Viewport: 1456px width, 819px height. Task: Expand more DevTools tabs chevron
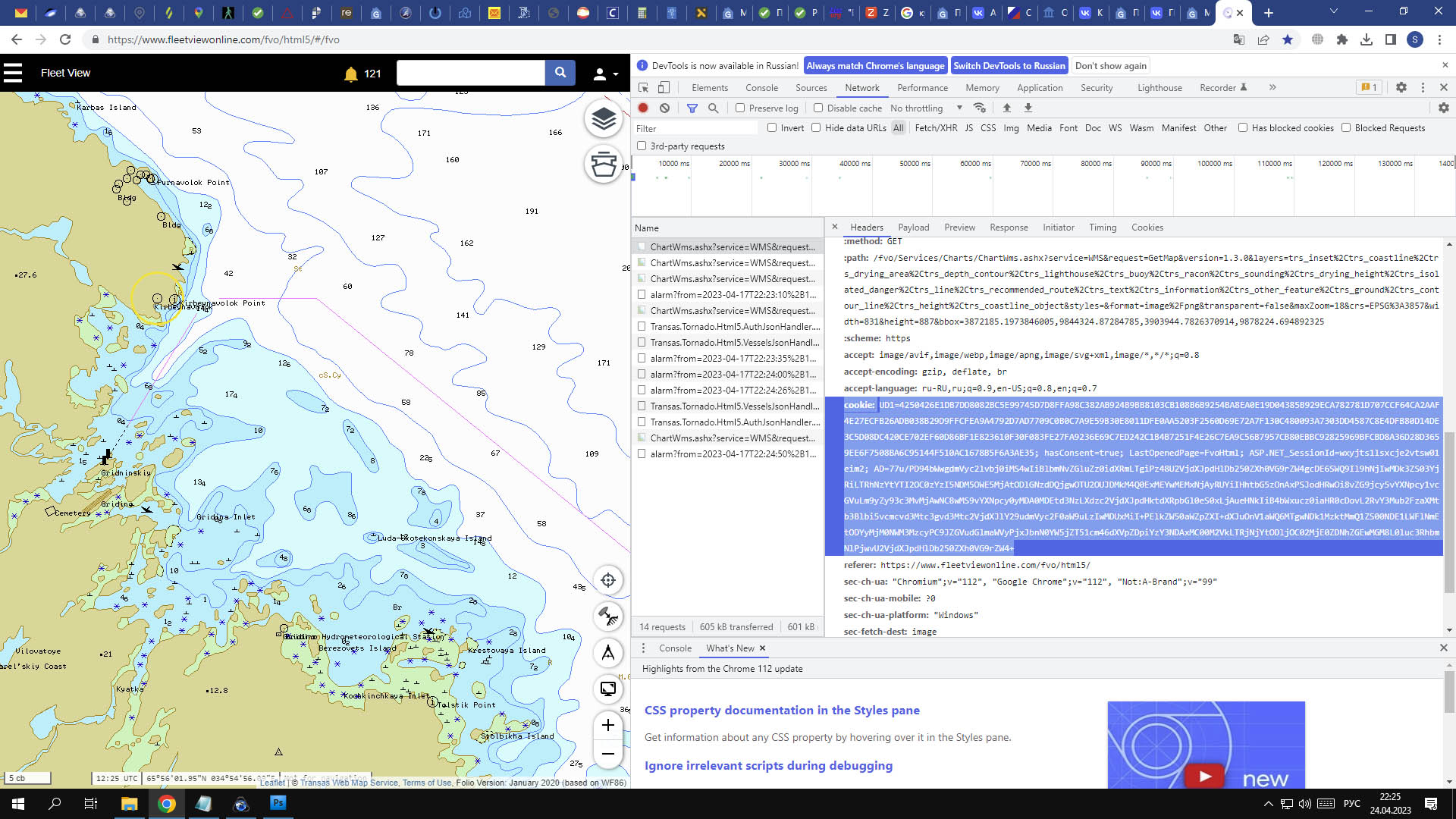click(x=1272, y=87)
